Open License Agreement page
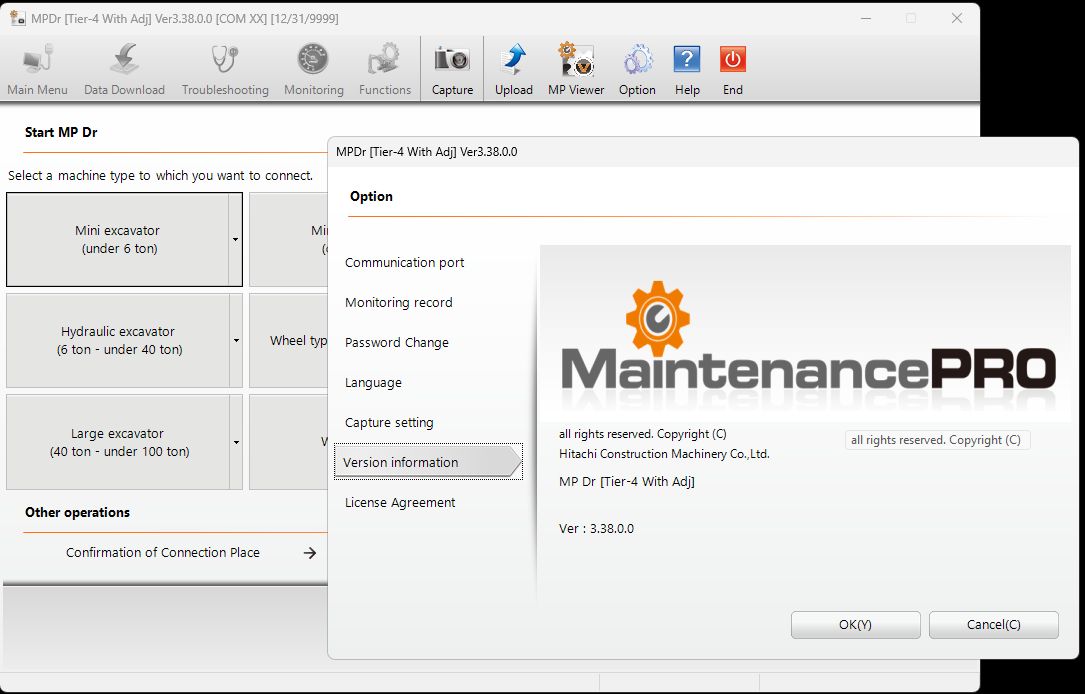Image resolution: width=1085 pixels, height=694 pixels. [400, 502]
